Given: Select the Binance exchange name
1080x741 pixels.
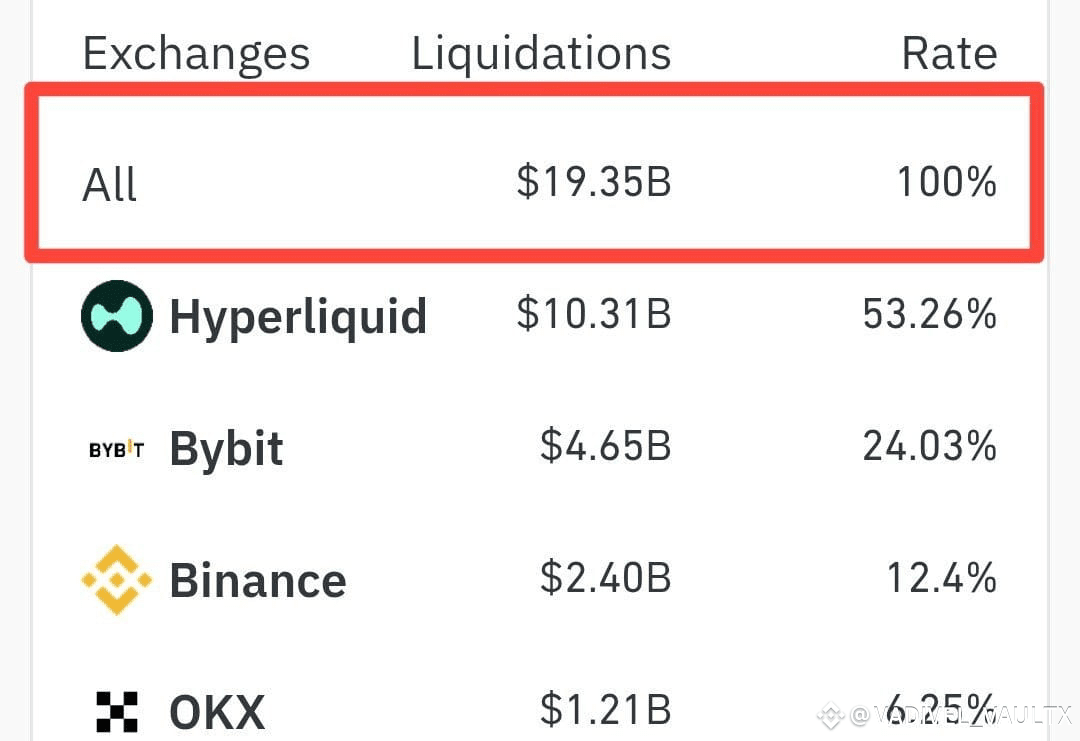Looking at the screenshot, I should 258,581.
